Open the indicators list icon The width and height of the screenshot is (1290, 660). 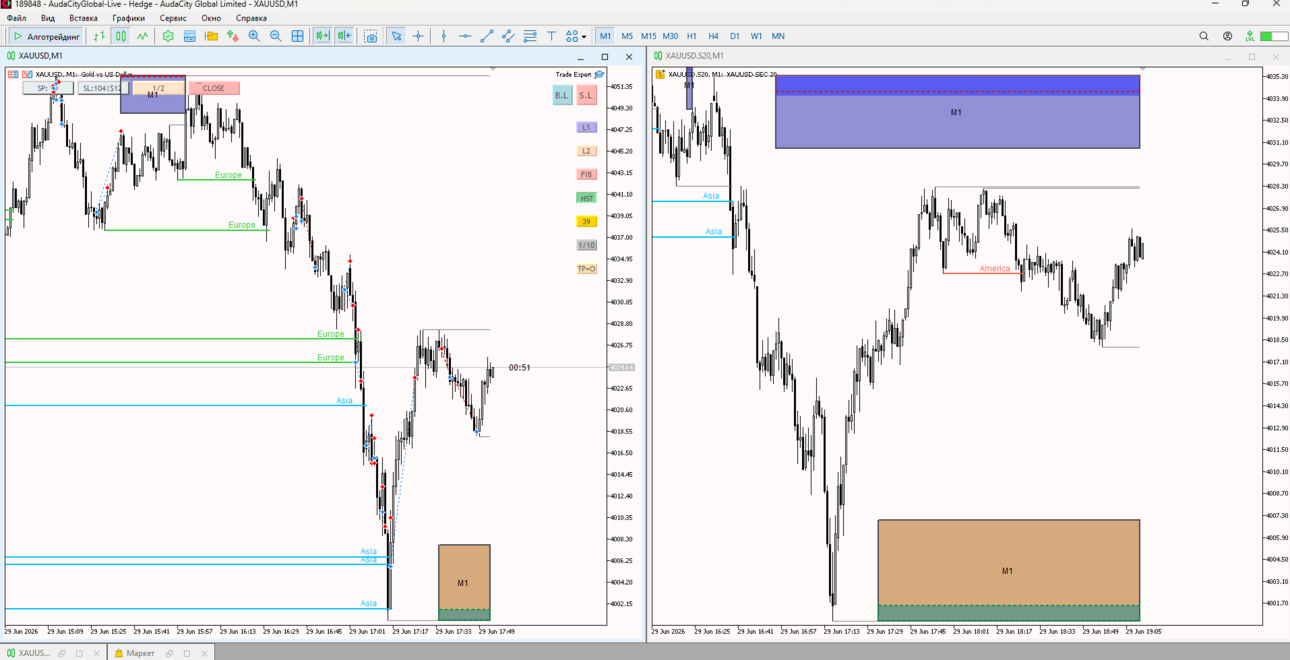point(168,36)
